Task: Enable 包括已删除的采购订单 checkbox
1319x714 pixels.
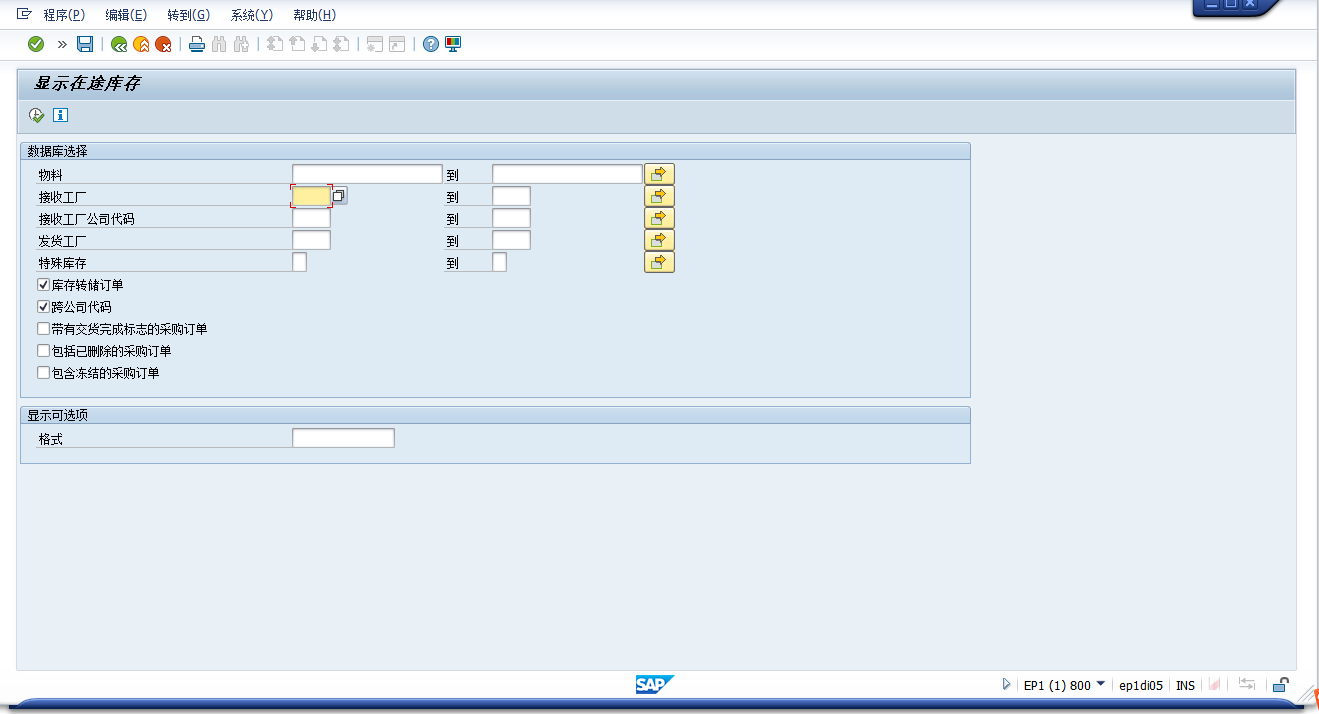Action: pos(43,351)
